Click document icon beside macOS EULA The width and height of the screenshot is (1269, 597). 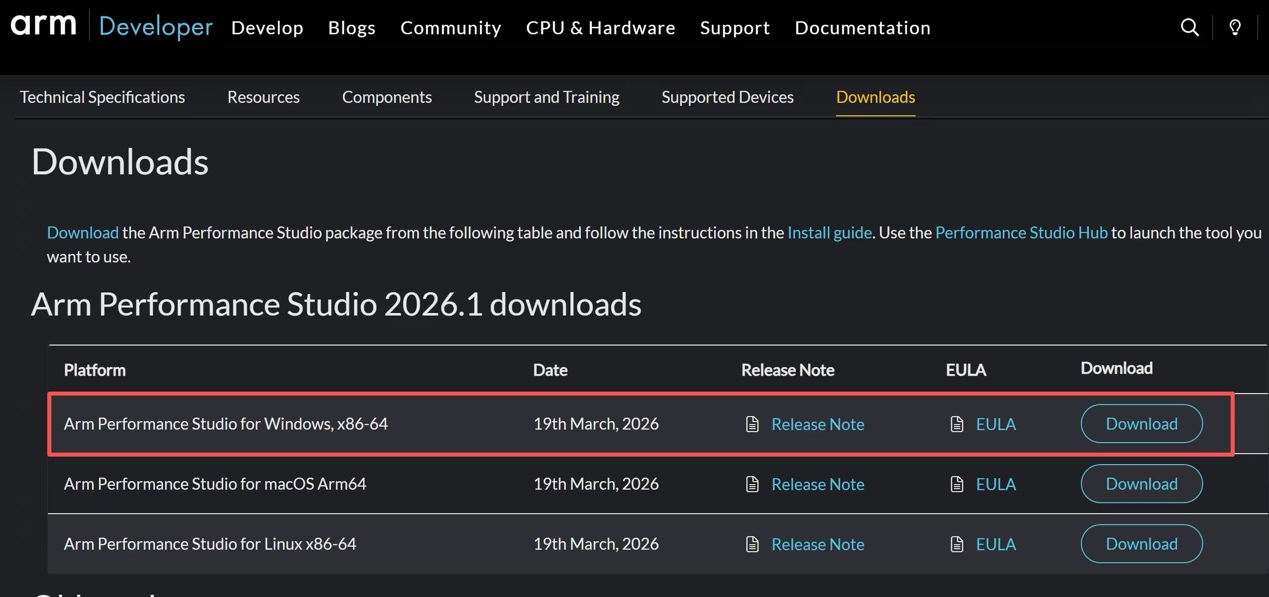pyautogui.click(x=957, y=484)
